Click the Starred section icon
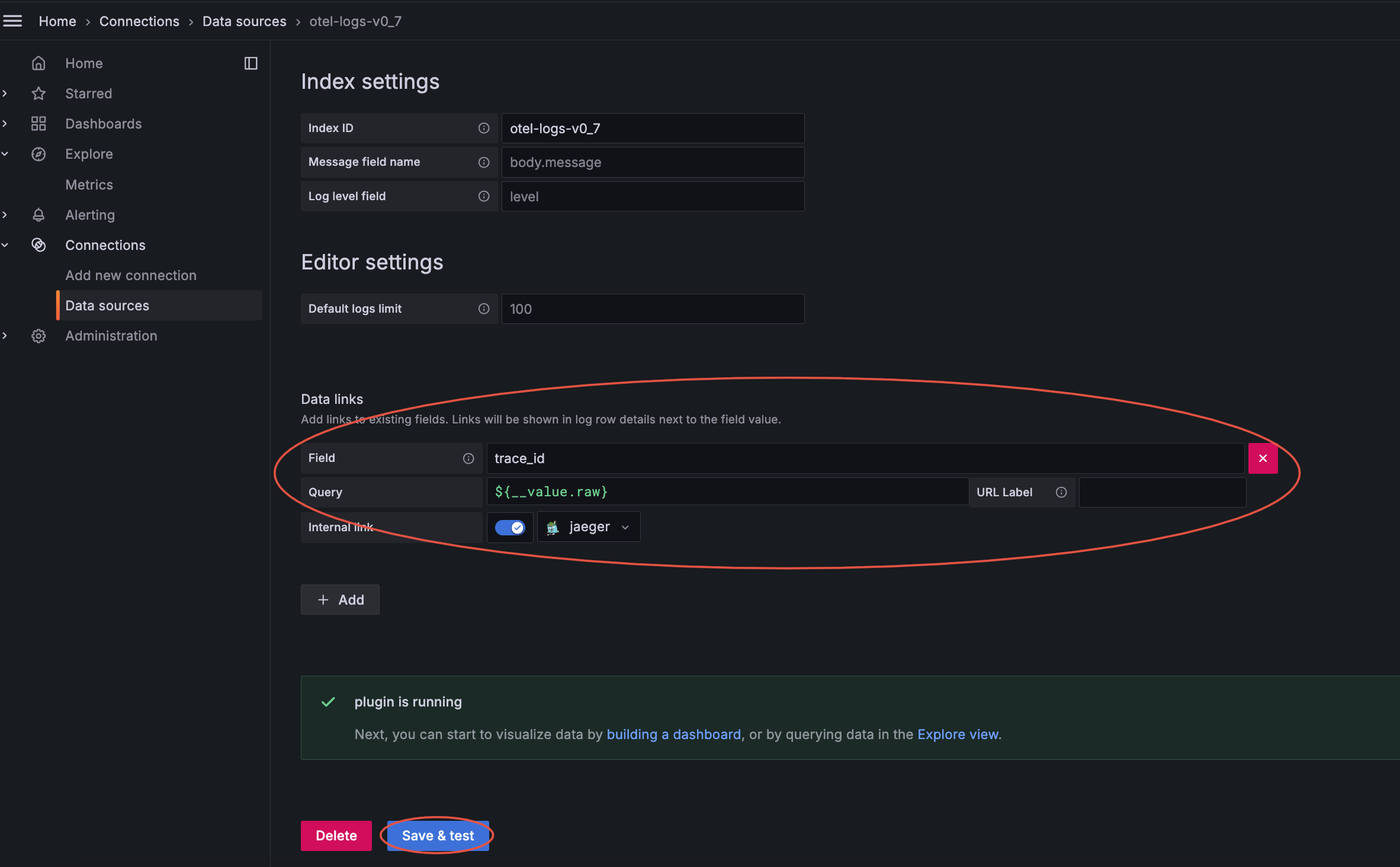 coord(38,93)
